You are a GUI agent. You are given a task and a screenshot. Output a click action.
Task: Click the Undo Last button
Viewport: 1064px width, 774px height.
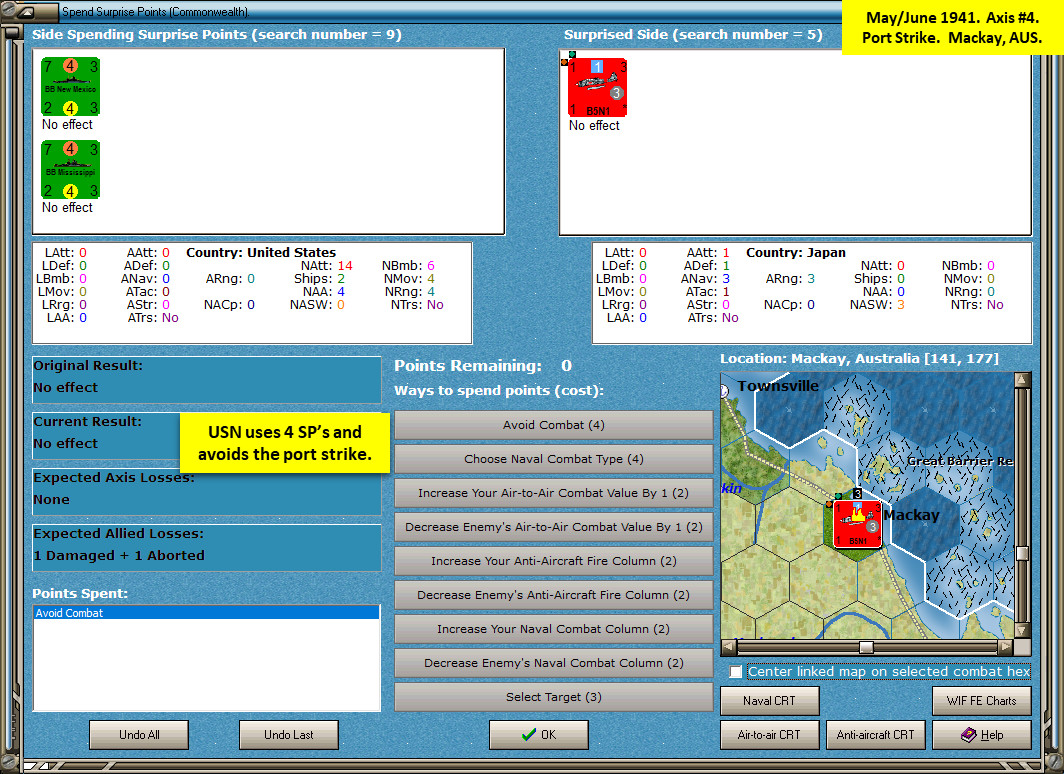click(288, 735)
